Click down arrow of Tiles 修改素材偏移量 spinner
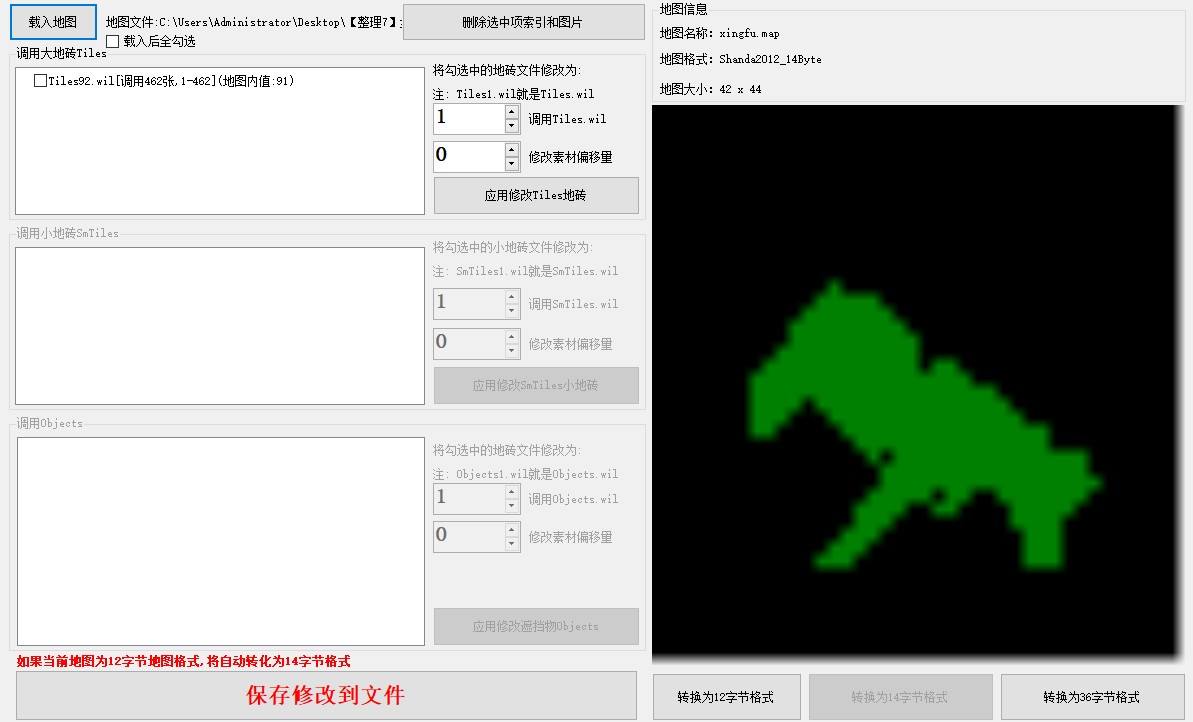1193x722 pixels. pos(512,164)
